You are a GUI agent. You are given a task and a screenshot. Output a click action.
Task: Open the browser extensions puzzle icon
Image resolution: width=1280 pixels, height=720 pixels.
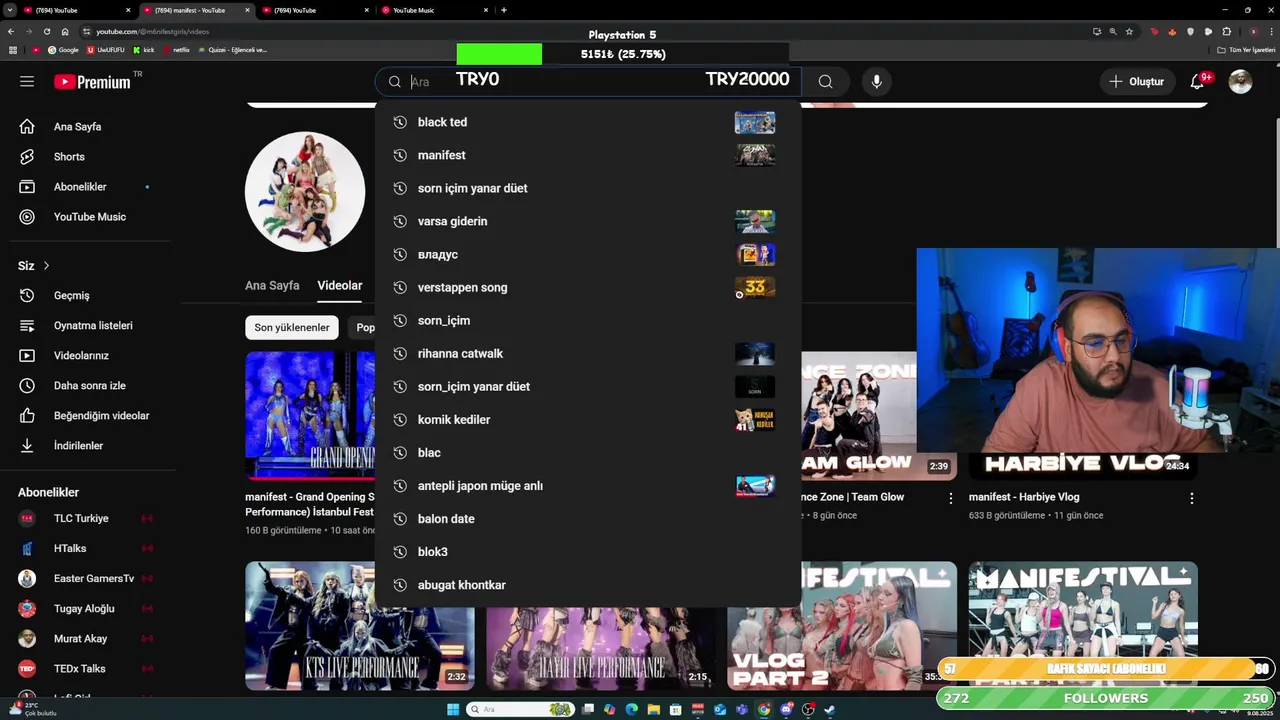(1226, 31)
